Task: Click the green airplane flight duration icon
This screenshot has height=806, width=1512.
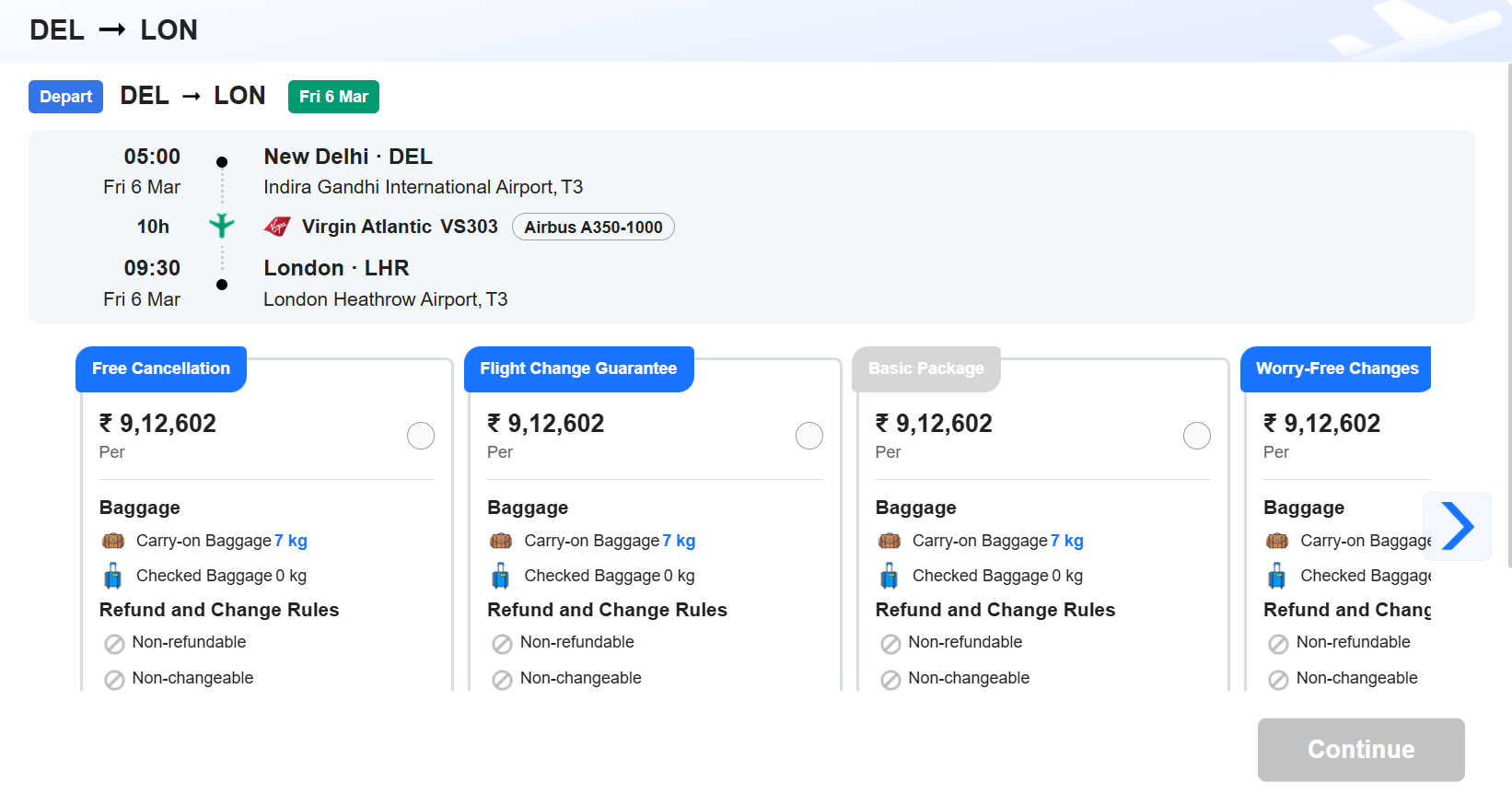Action: [x=222, y=226]
